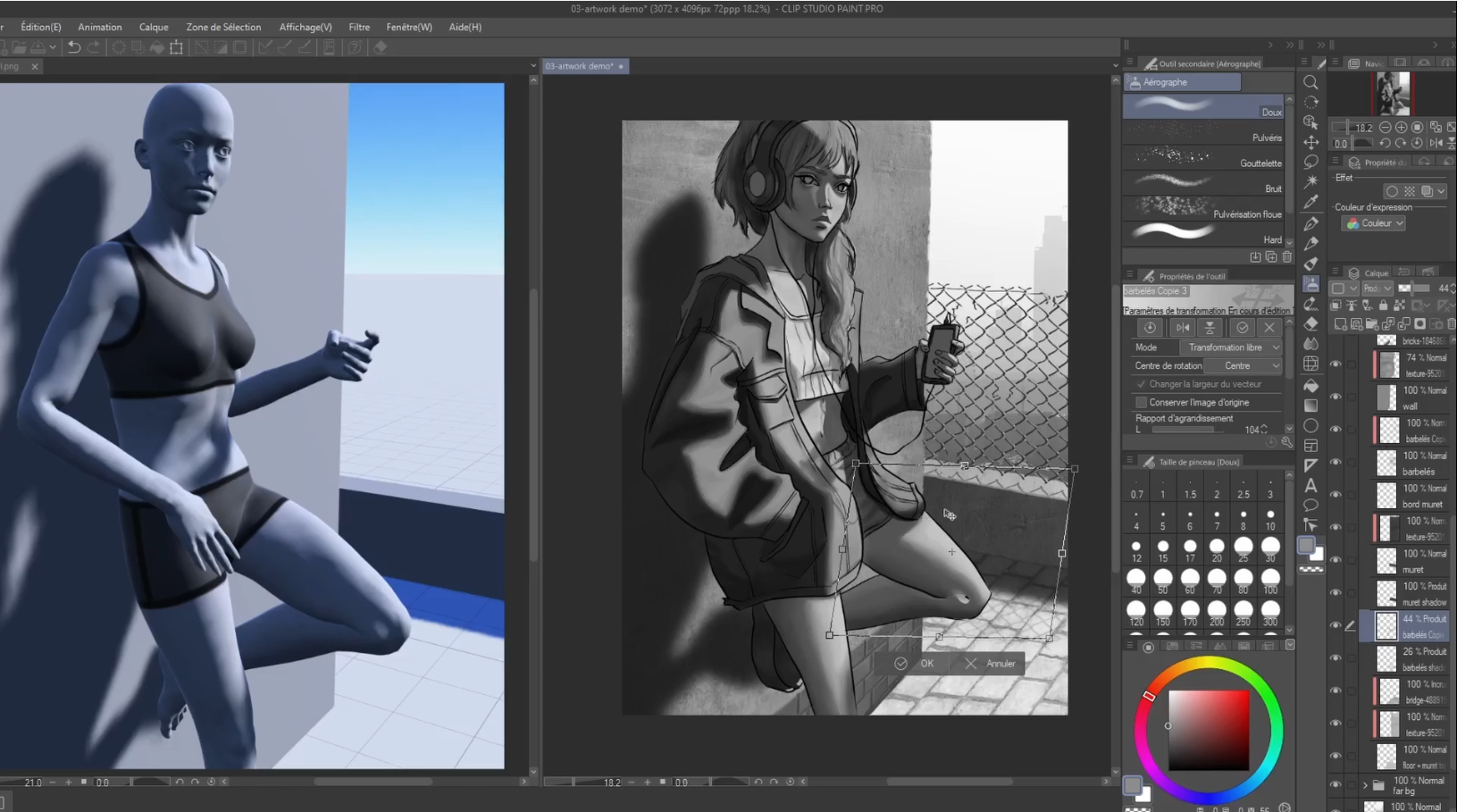This screenshot has width=1457, height=812.
Task: Click Annuler to cancel transformation
Action: click(991, 664)
